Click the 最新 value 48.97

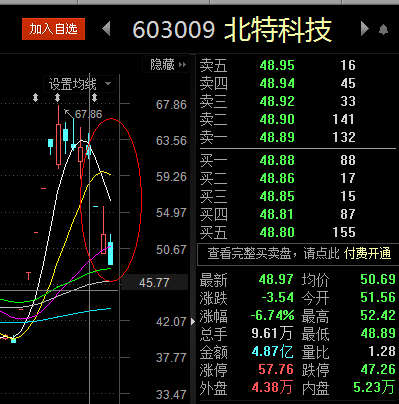pyautogui.click(x=276, y=279)
